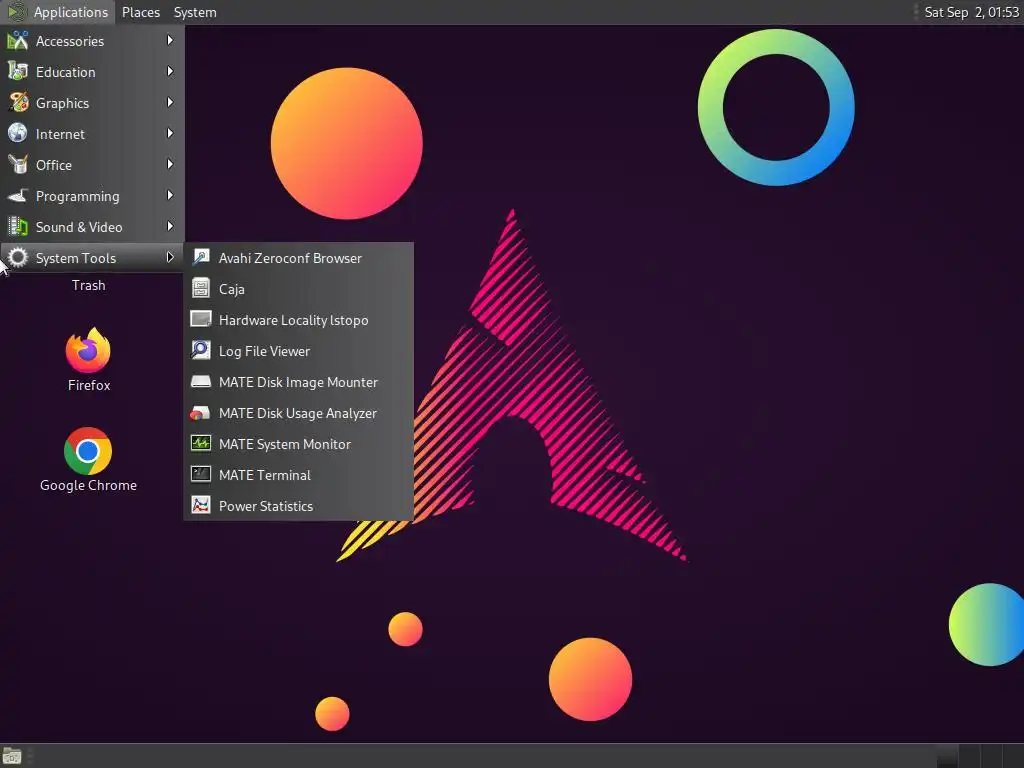Click the MATE Disk Image Mounter icon
Image resolution: width=1024 pixels, height=768 pixels.
point(200,381)
